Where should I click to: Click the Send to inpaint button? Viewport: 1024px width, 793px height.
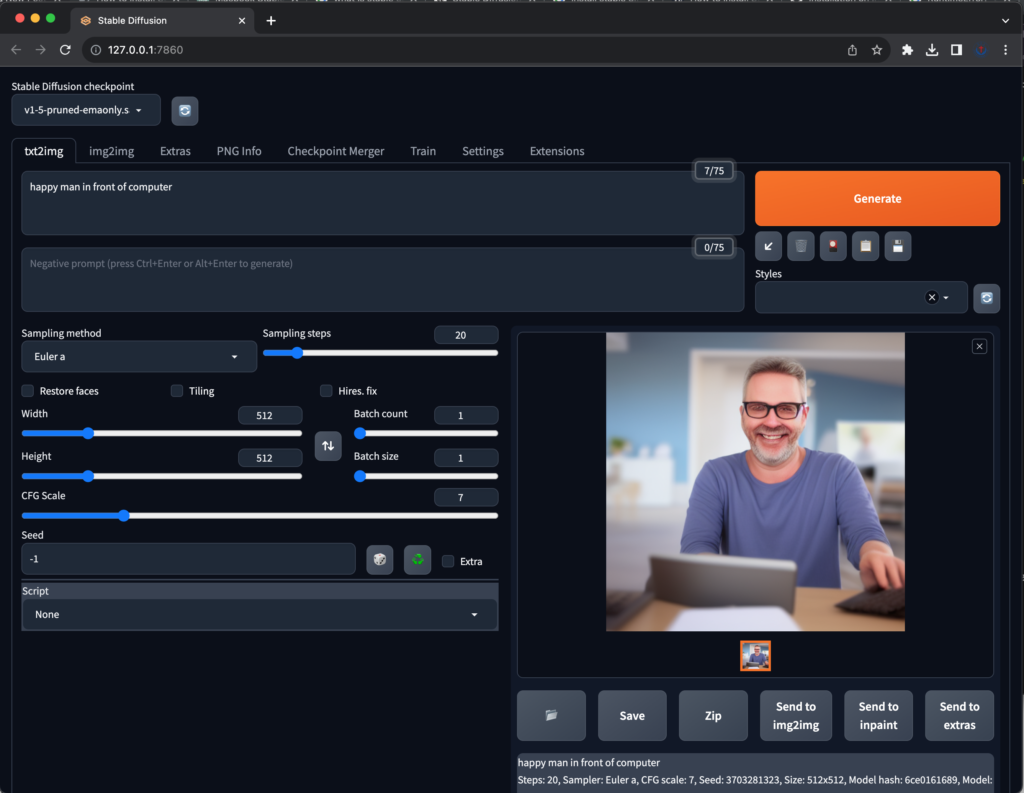(x=878, y=715)
